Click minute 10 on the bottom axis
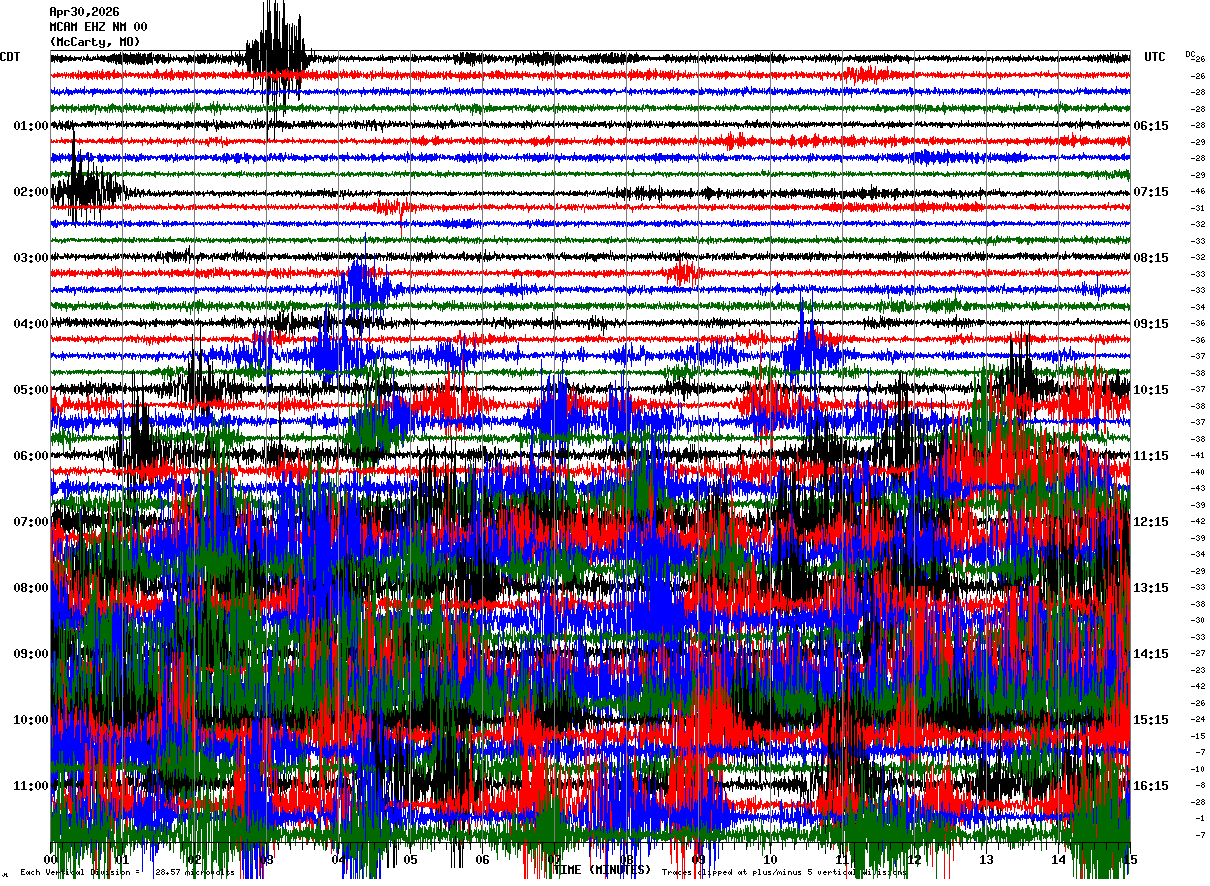This screenshot has width=1210, height=886. 770,859
